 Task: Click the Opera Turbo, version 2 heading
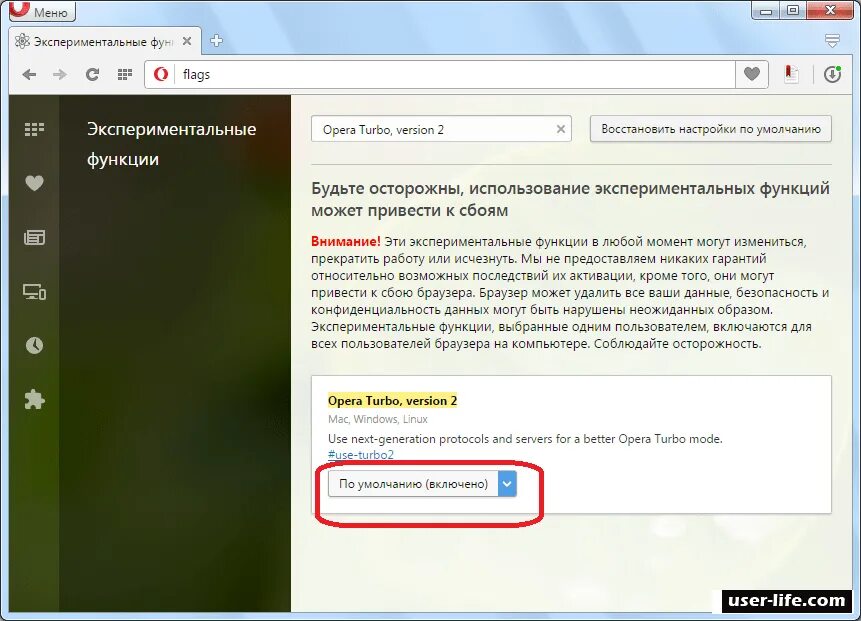click(x=392, y=401)
